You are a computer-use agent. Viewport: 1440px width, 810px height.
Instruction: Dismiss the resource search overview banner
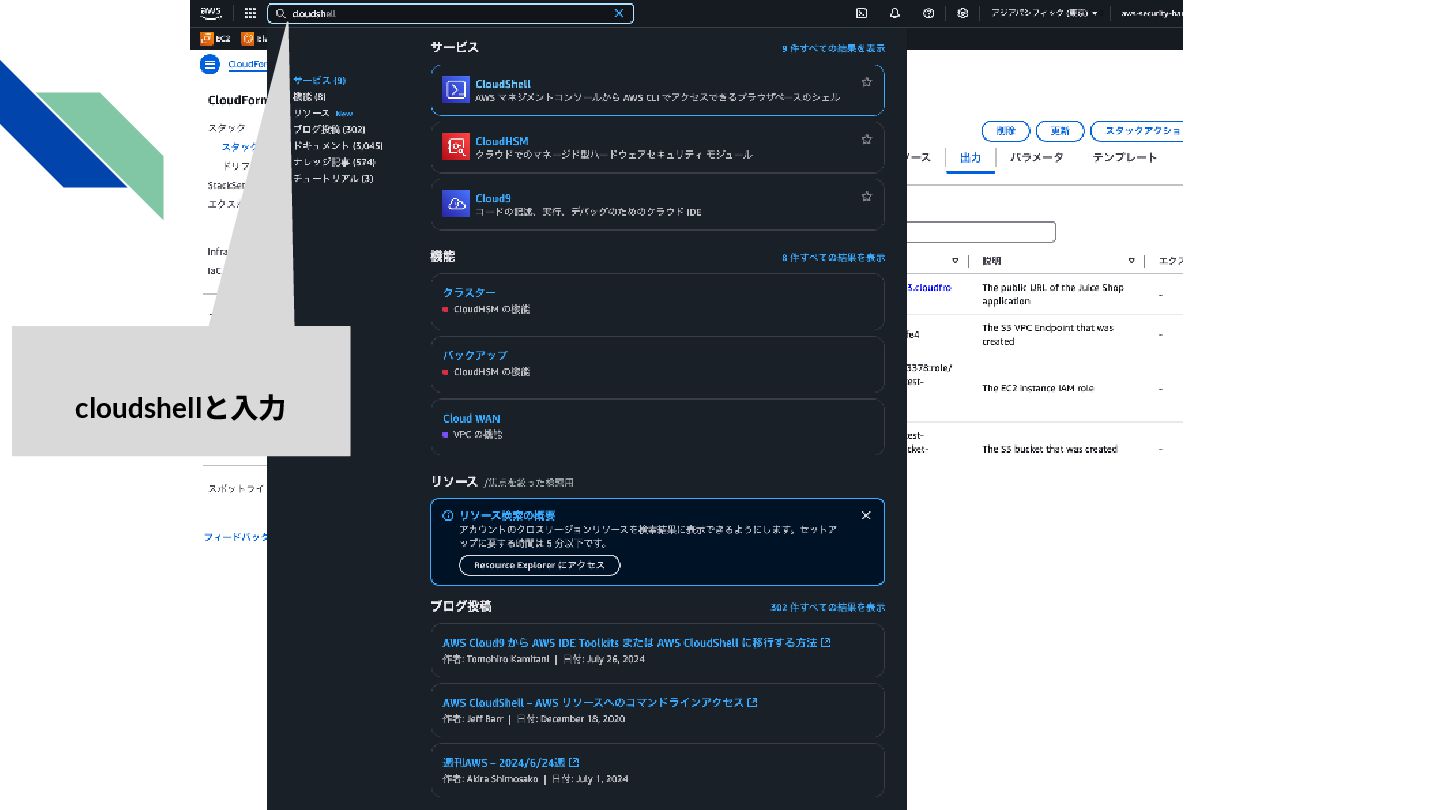866,515
